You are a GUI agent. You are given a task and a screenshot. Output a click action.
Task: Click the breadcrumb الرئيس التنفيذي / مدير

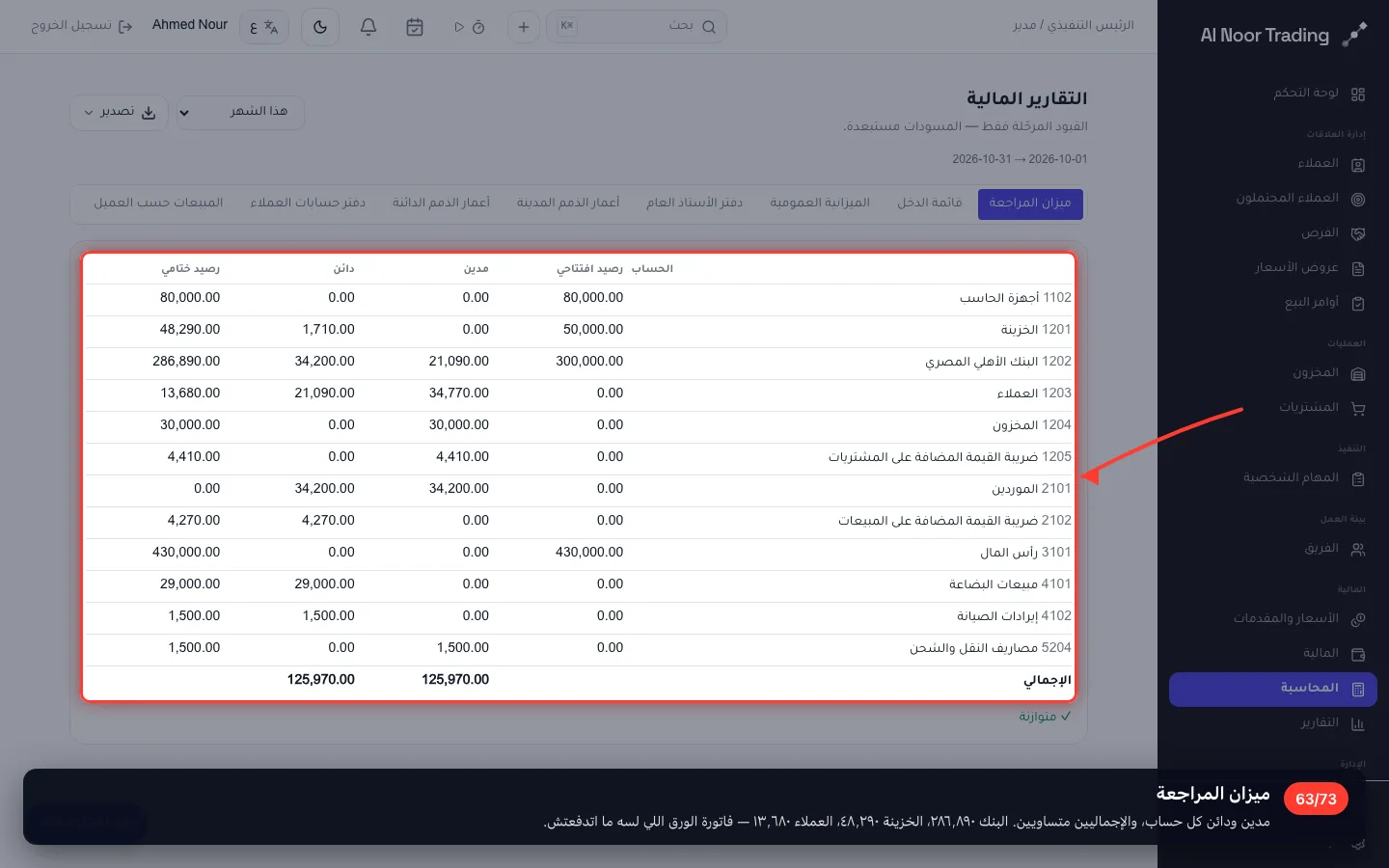click(x=1074, y=25)
